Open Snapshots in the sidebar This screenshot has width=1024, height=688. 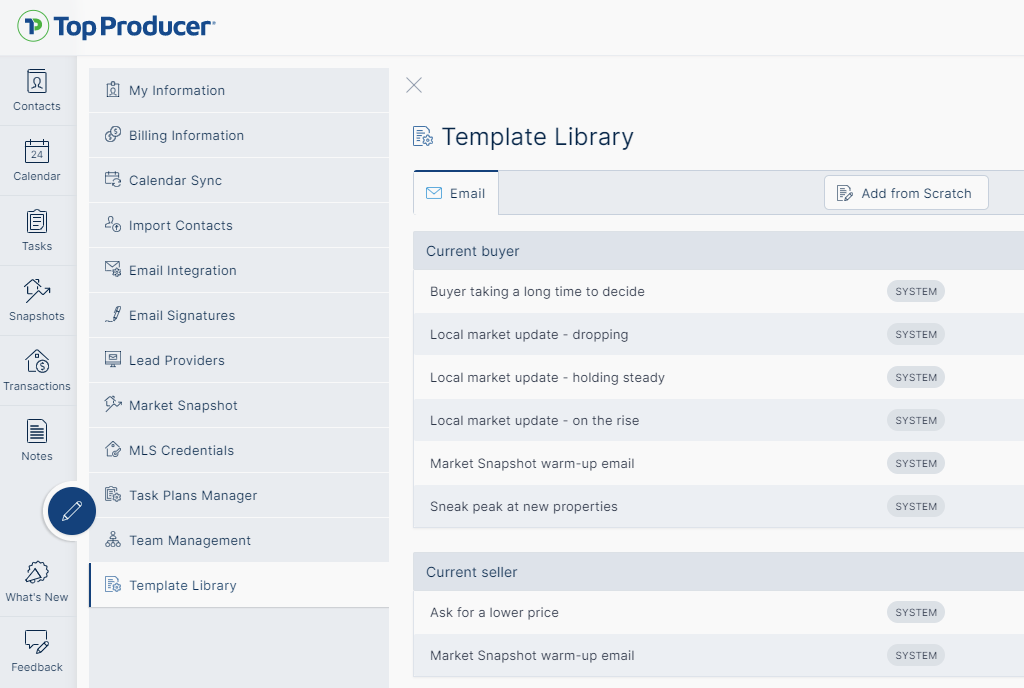tap(37, 300)
